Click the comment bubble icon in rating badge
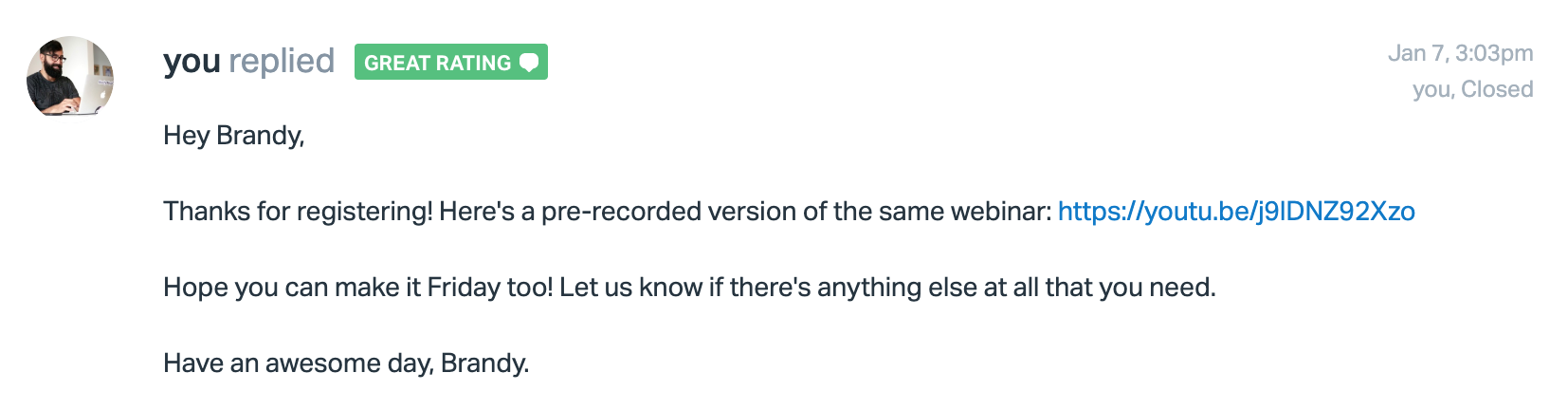 tap(530, 63)
